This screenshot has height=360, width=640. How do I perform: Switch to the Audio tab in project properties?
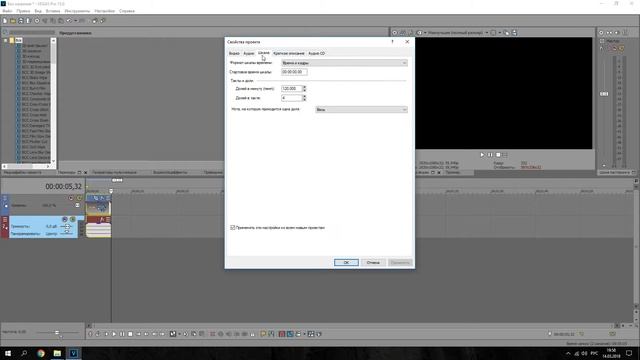point(249,53)
